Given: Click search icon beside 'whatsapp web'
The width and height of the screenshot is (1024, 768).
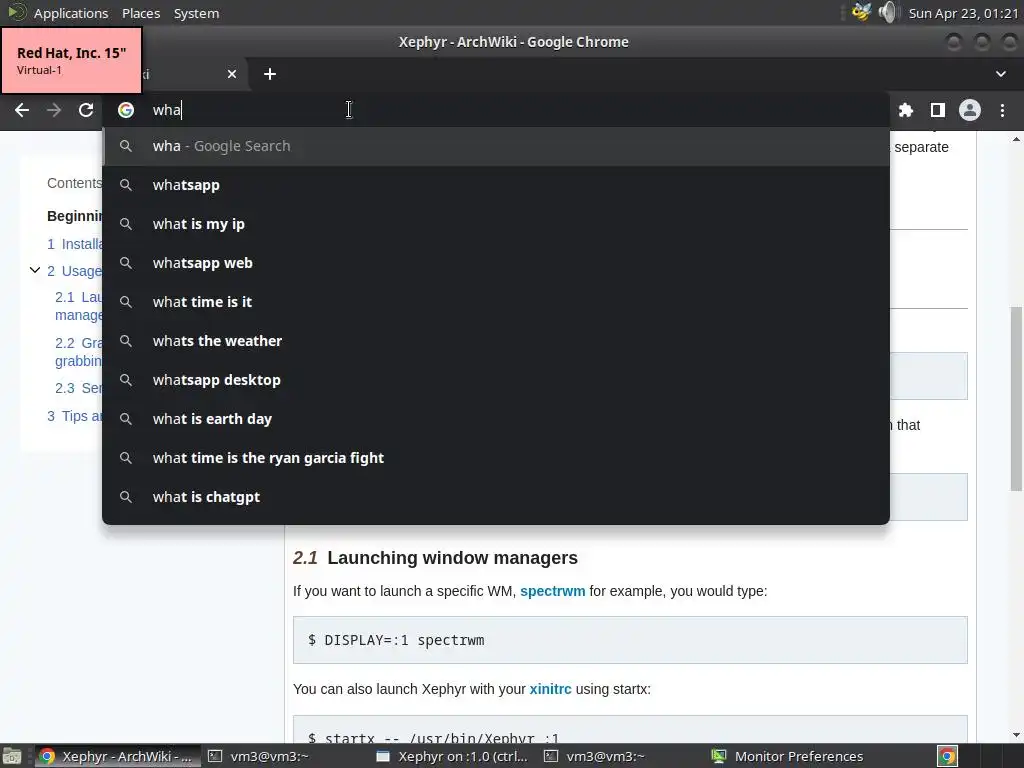Looking at the screenshot, I should coord(126,263).
